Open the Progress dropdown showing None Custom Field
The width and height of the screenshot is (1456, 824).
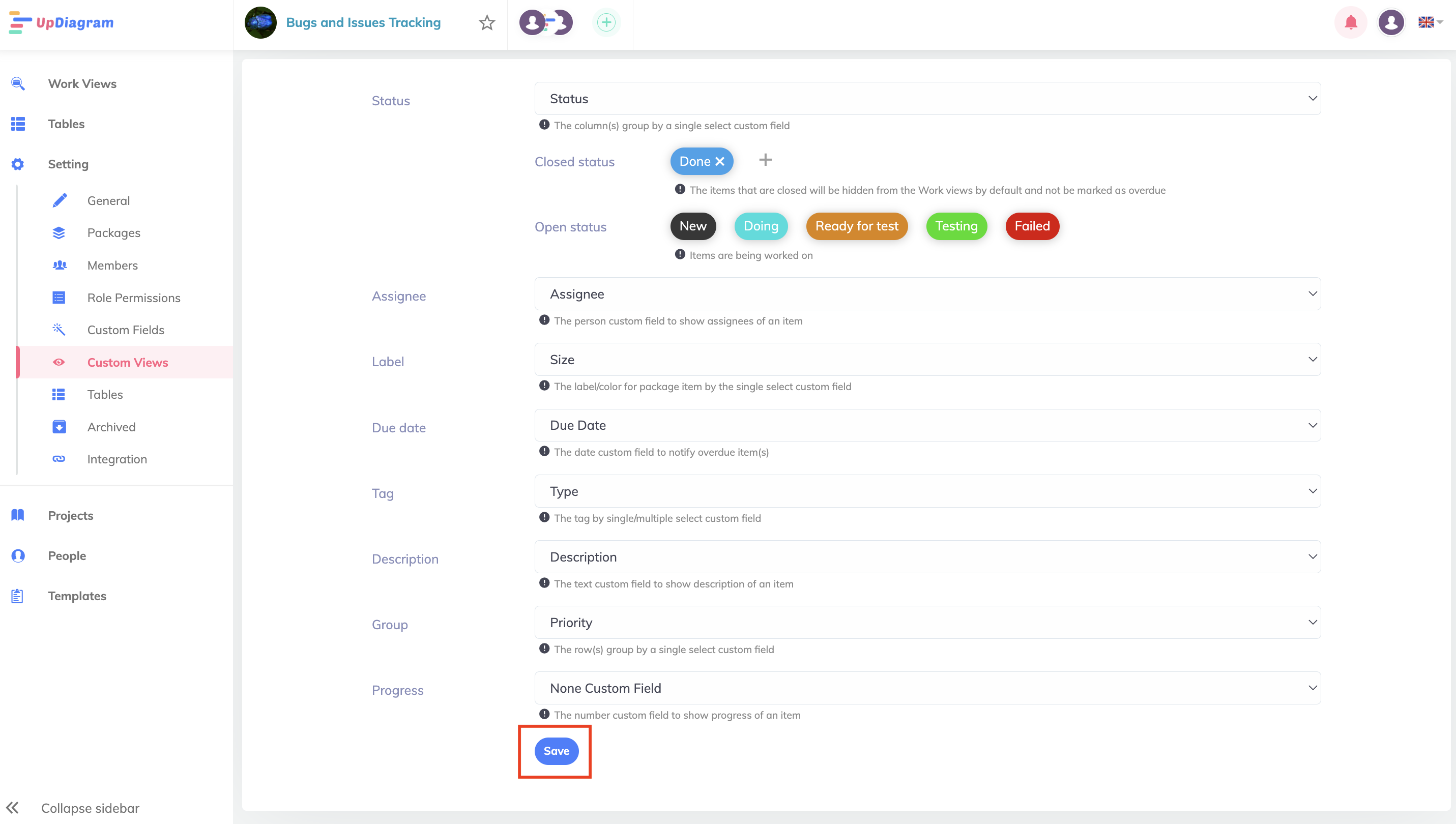927,688
